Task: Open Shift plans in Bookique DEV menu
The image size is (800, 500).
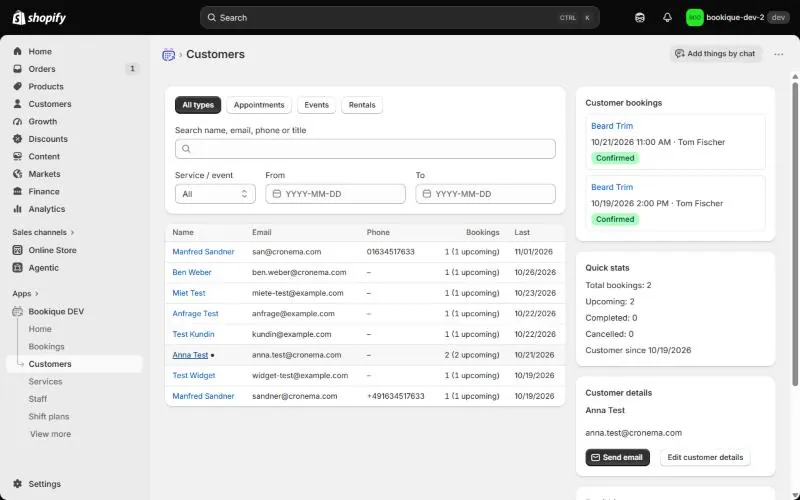Action: tap(49, 416)
